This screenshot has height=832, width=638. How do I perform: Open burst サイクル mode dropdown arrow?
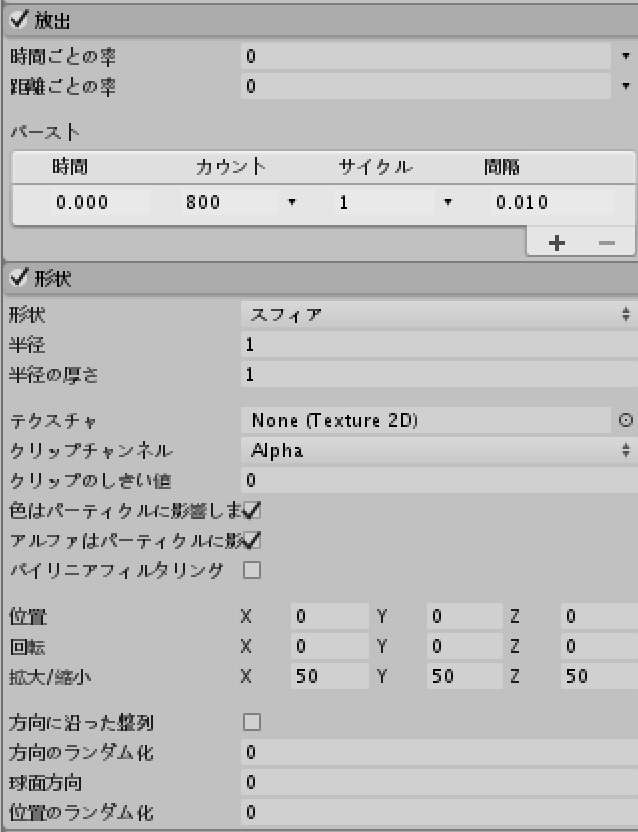click(447, 203)
